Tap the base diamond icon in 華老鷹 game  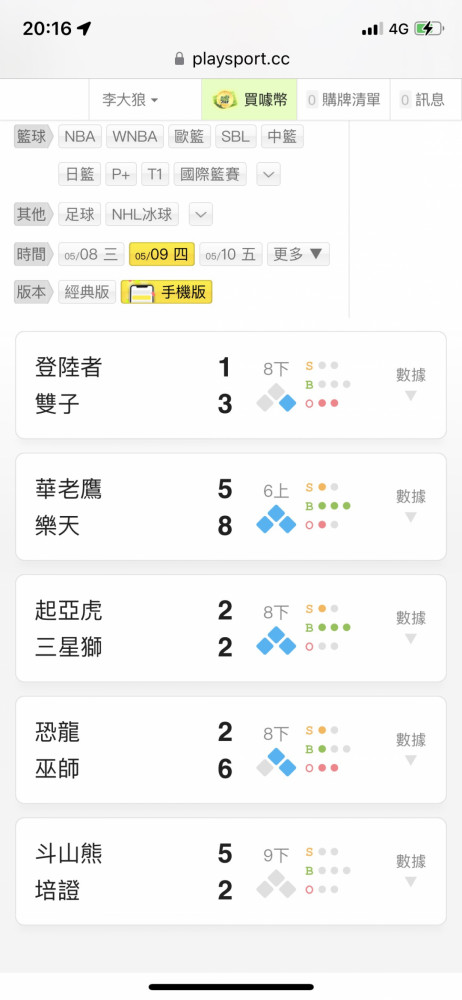[276, 519]
